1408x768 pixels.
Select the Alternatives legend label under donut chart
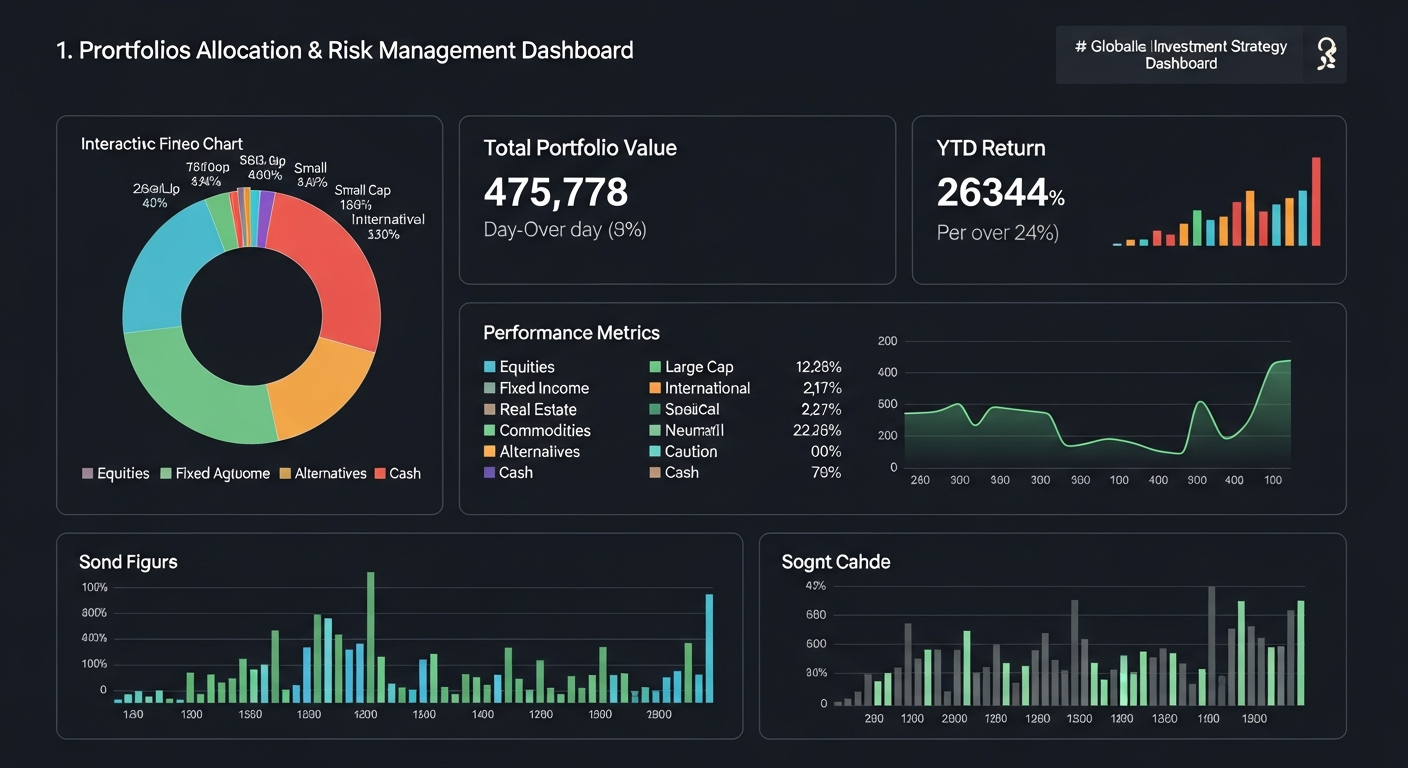[x=330, y=473]
